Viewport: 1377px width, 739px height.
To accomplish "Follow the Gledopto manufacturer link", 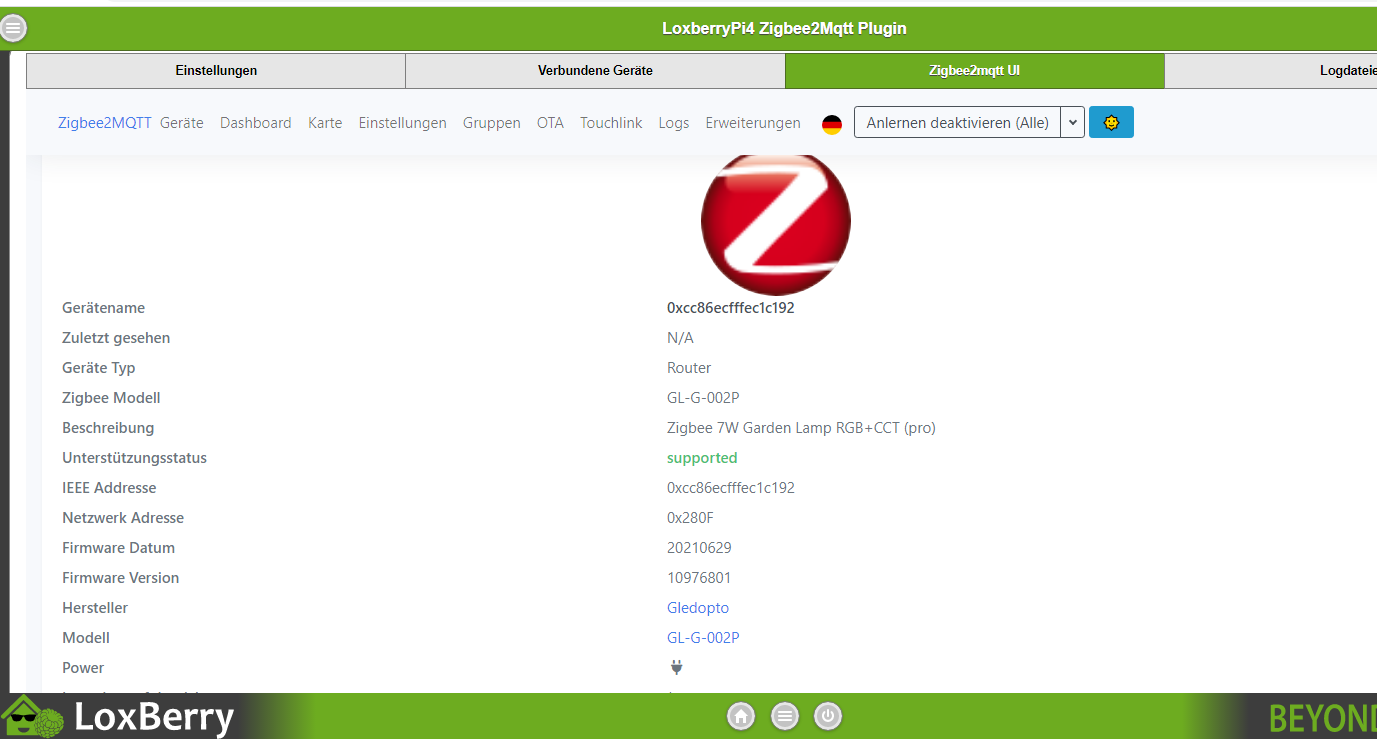I will tap(698, 608).
